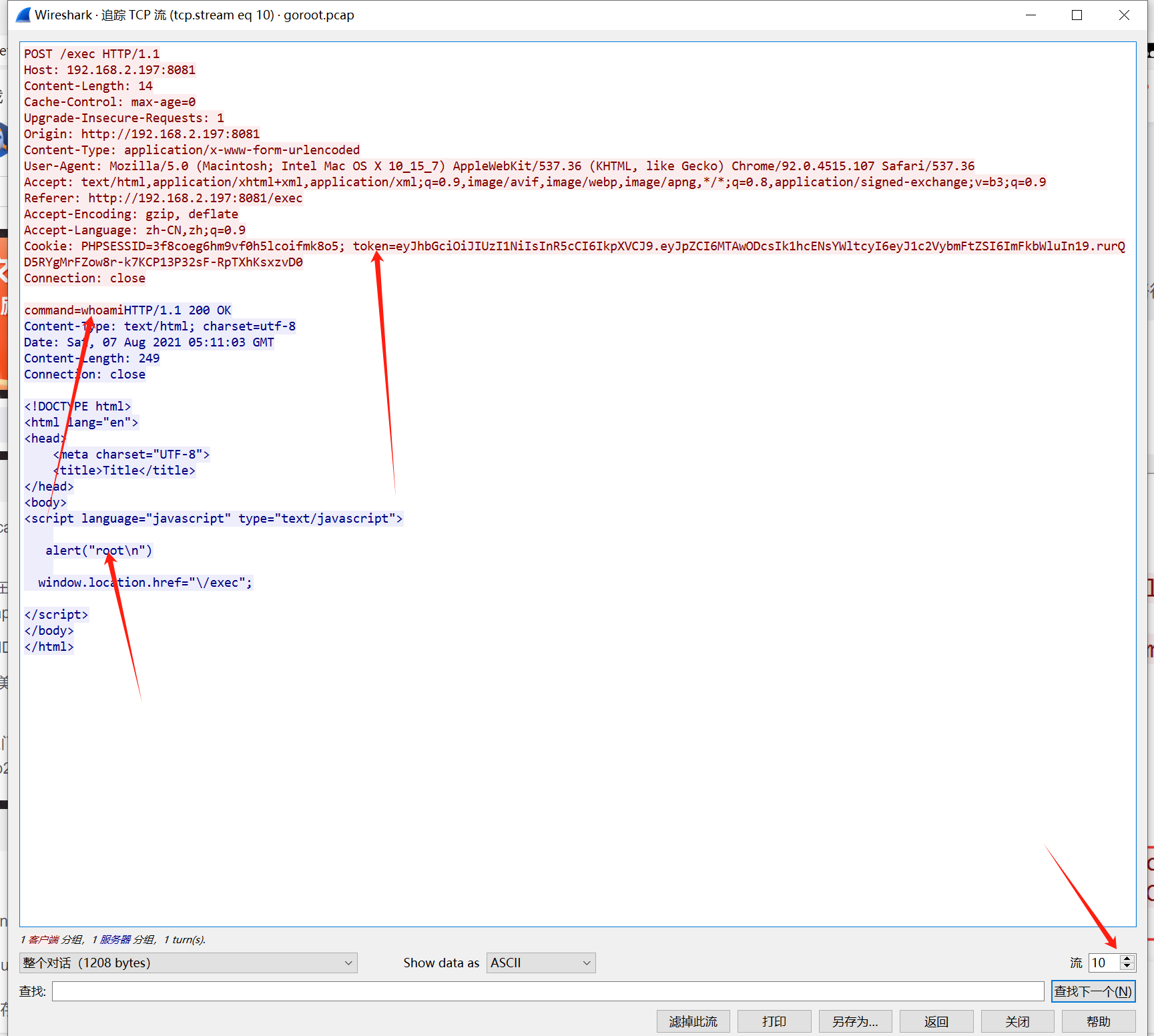Click the Wireshark shark fin title icon
This screenshot has width=1154, height=1036.
pyautogui.click(x=23, y=15)
